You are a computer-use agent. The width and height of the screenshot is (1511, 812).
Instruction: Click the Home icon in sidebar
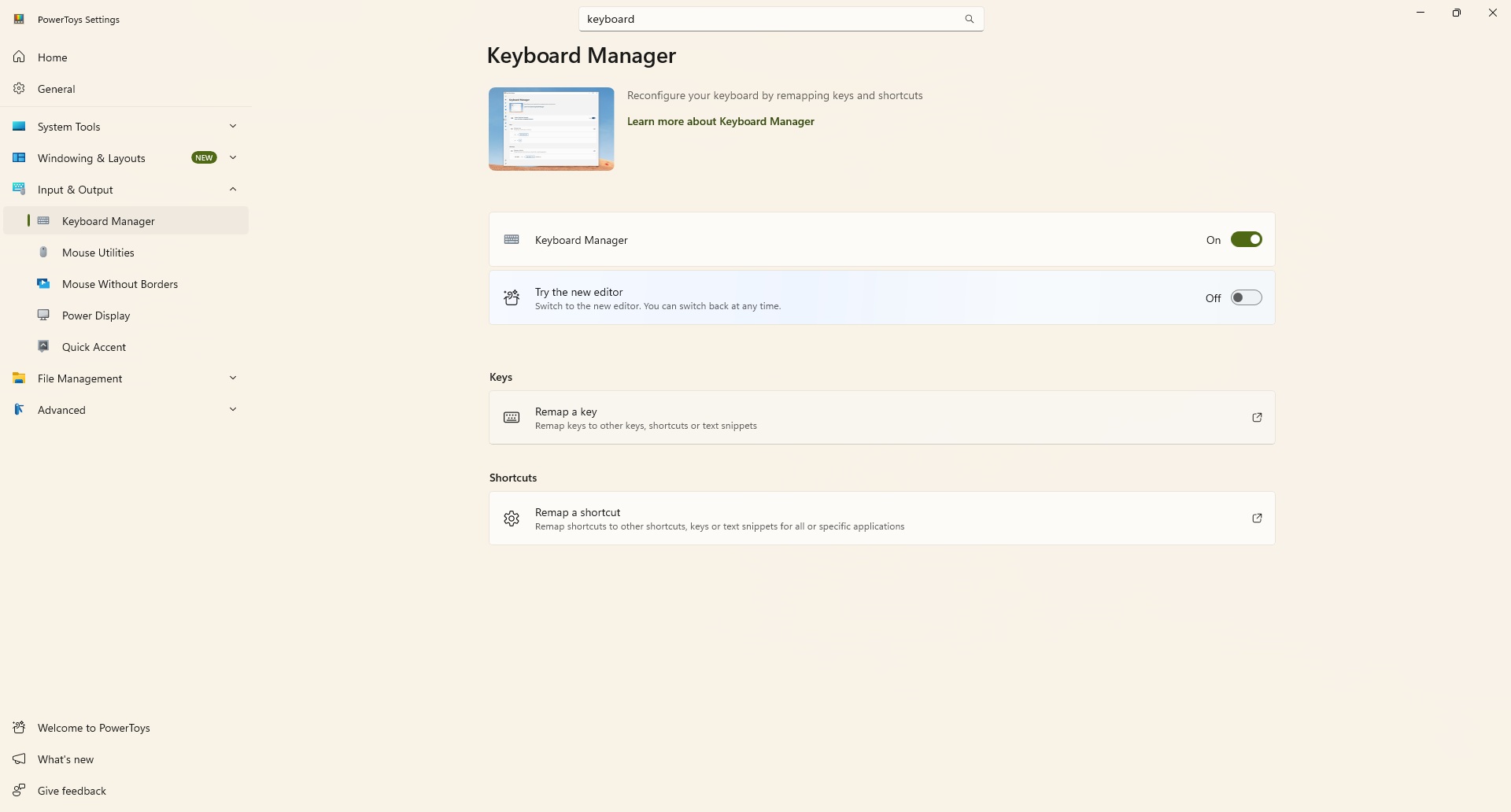point(19,57)
